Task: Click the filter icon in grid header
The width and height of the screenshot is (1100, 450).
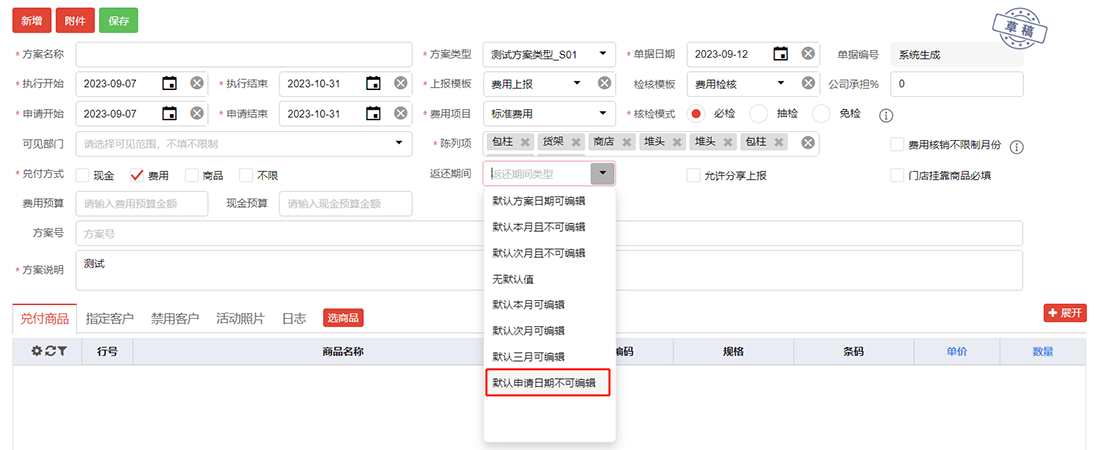Action: point(62,352)
